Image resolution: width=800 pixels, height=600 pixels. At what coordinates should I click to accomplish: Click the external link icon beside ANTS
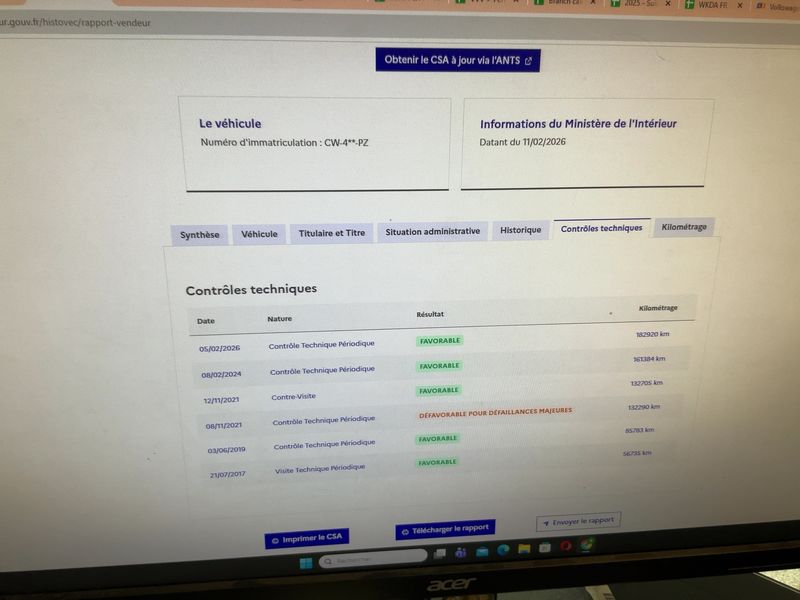coord(528,61)
